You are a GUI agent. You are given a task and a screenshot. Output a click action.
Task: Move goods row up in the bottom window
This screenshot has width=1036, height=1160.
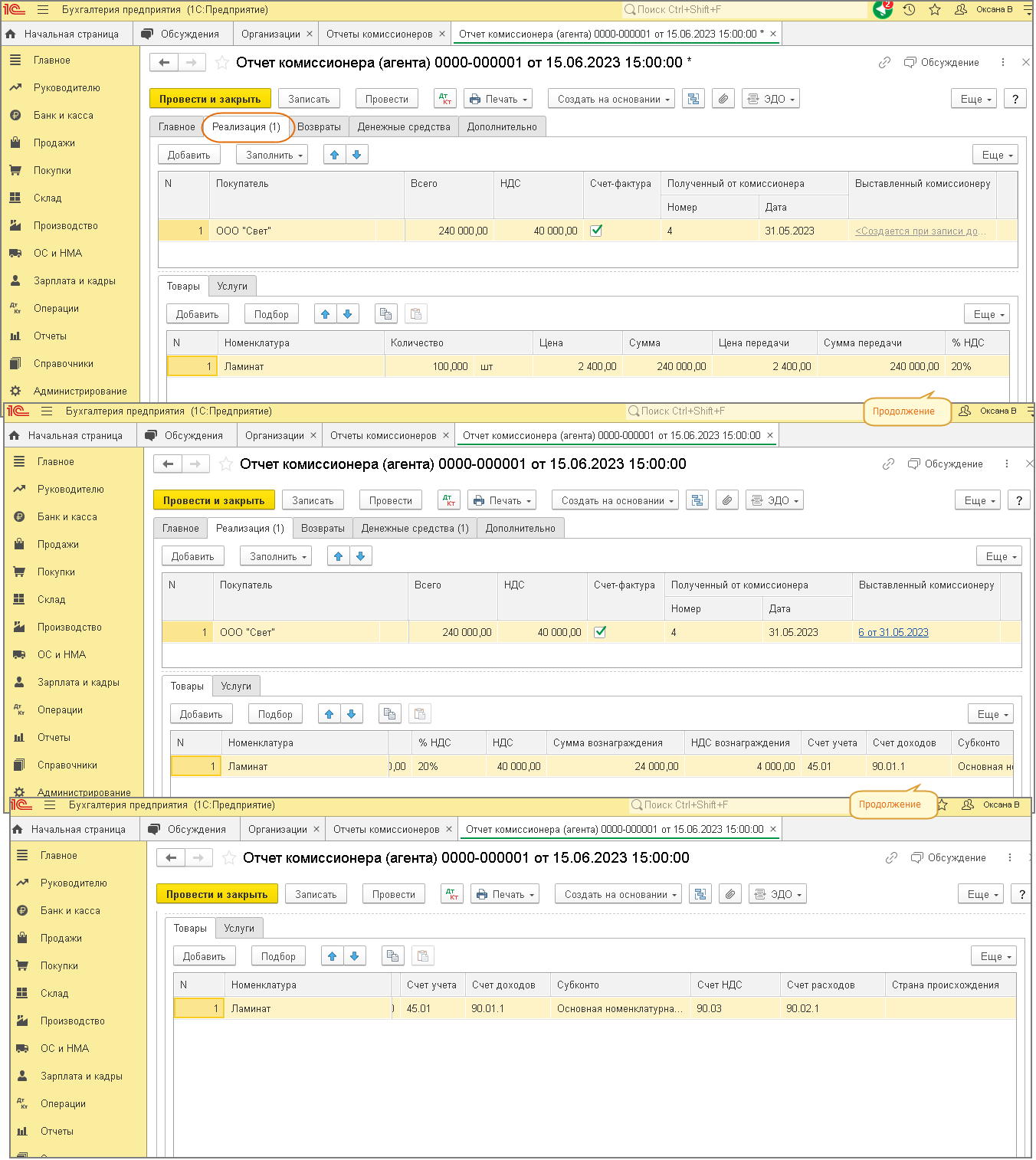tap(332, 956)
